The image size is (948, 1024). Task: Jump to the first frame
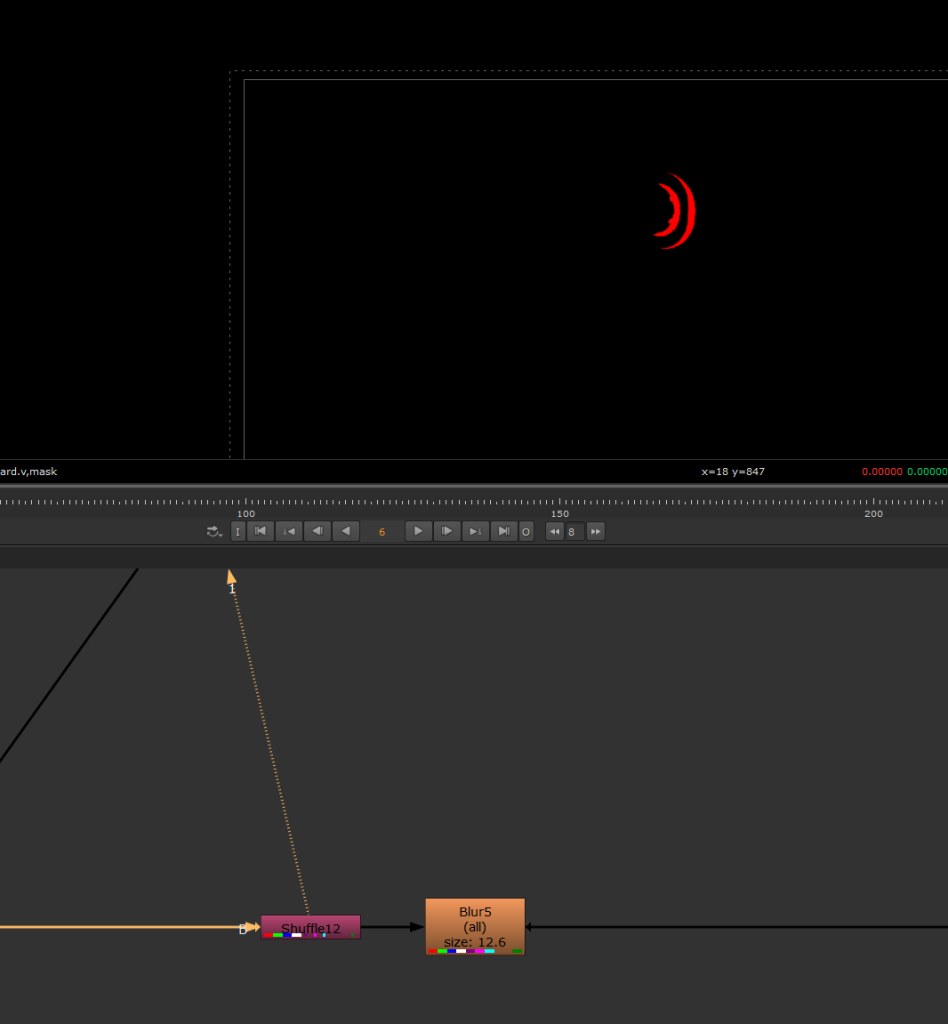[x=260, y=532]
